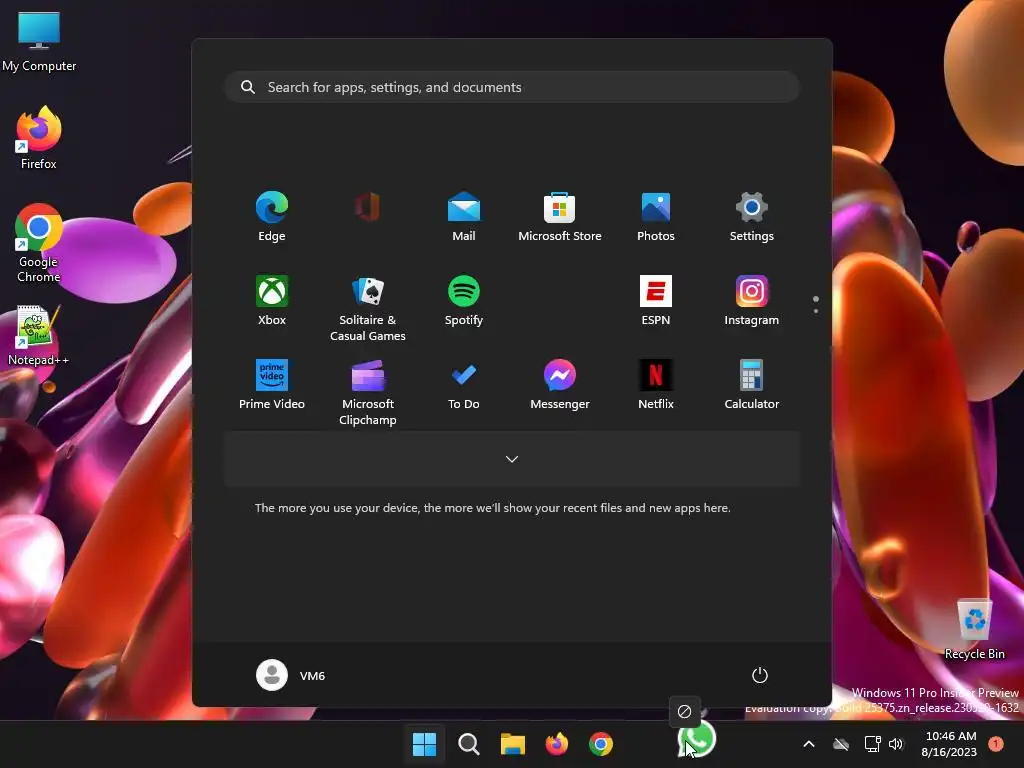Open notification badge in tray

pyautogui.click(x=996, y=743)
